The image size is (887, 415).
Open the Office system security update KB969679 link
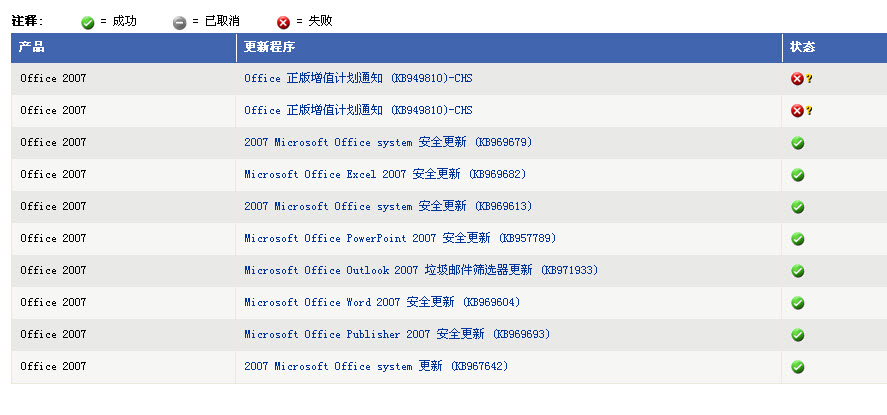388,142
